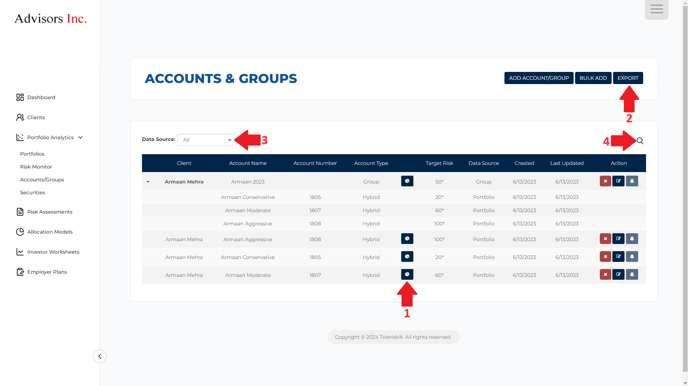Click the BULK ADD button
This screenshot has height=386, width=688.
click(x=593, y=78)
